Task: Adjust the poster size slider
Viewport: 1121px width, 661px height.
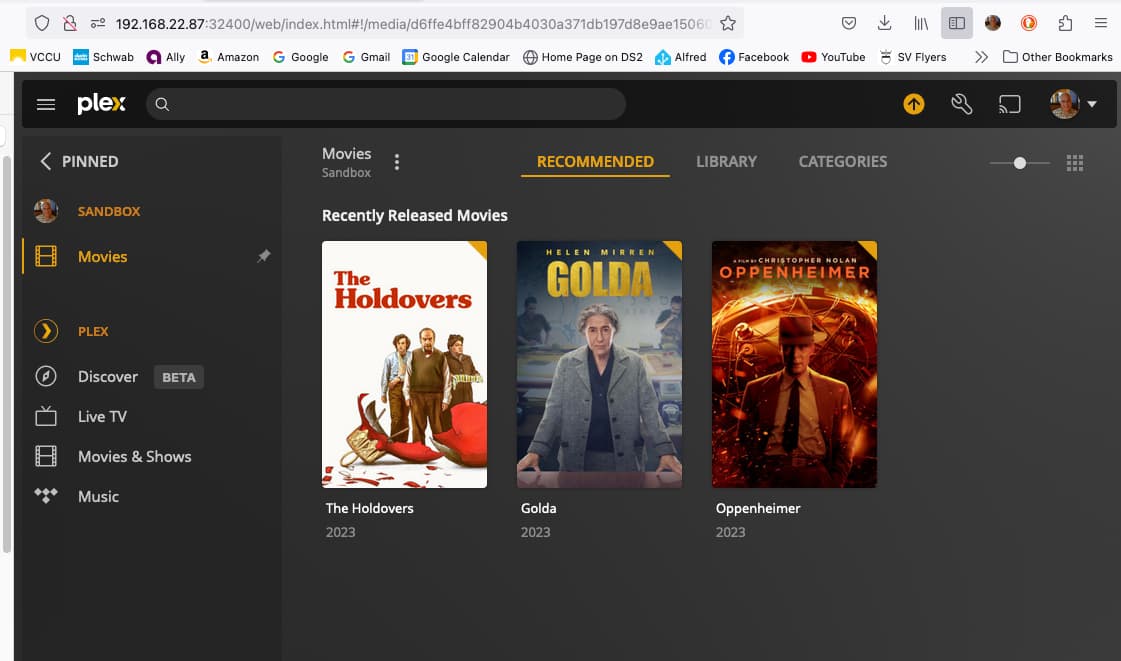Action: coord(1019,163)
